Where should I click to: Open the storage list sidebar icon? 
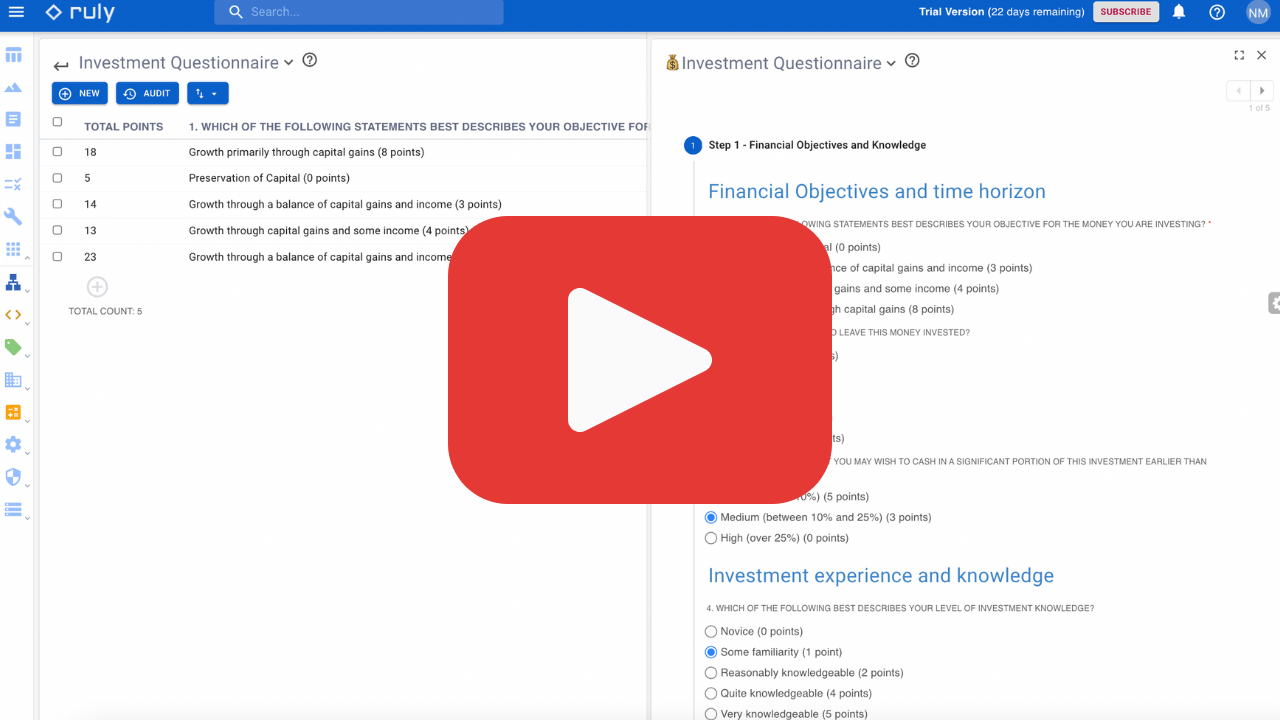coord(13,510)
